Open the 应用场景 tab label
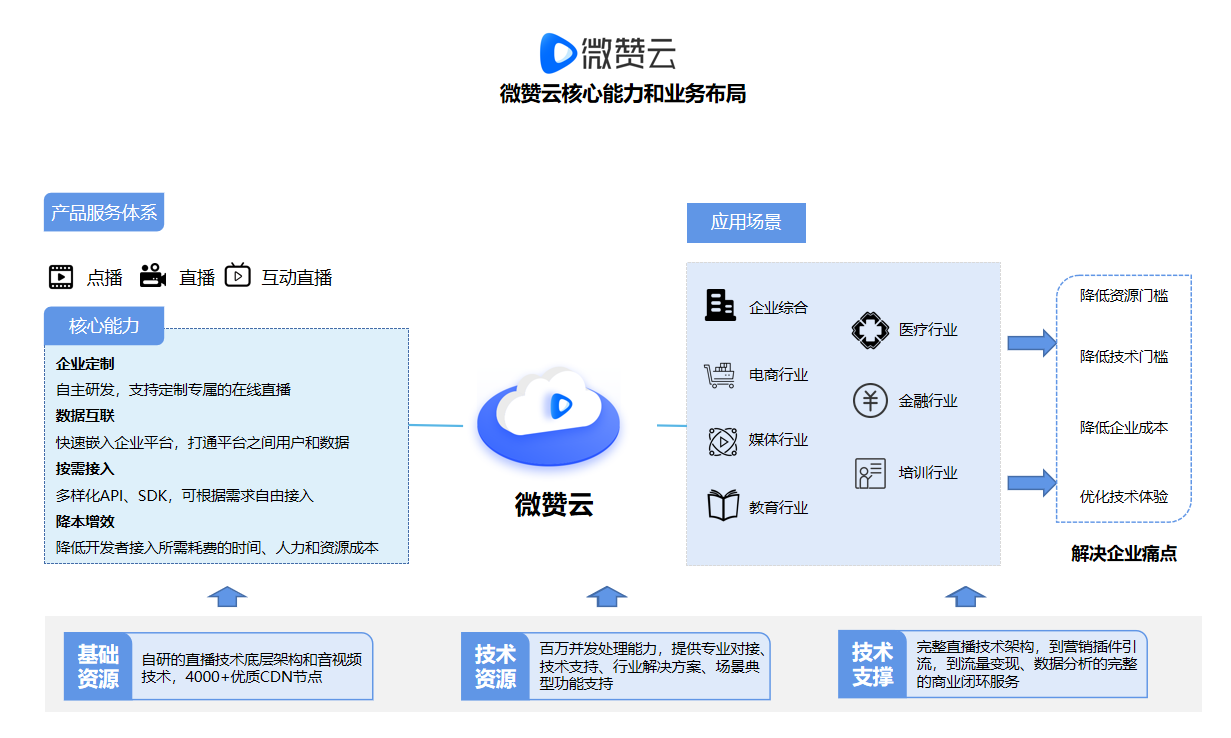Viewport: 1231px width, 738px height. [x=746, y=222]
